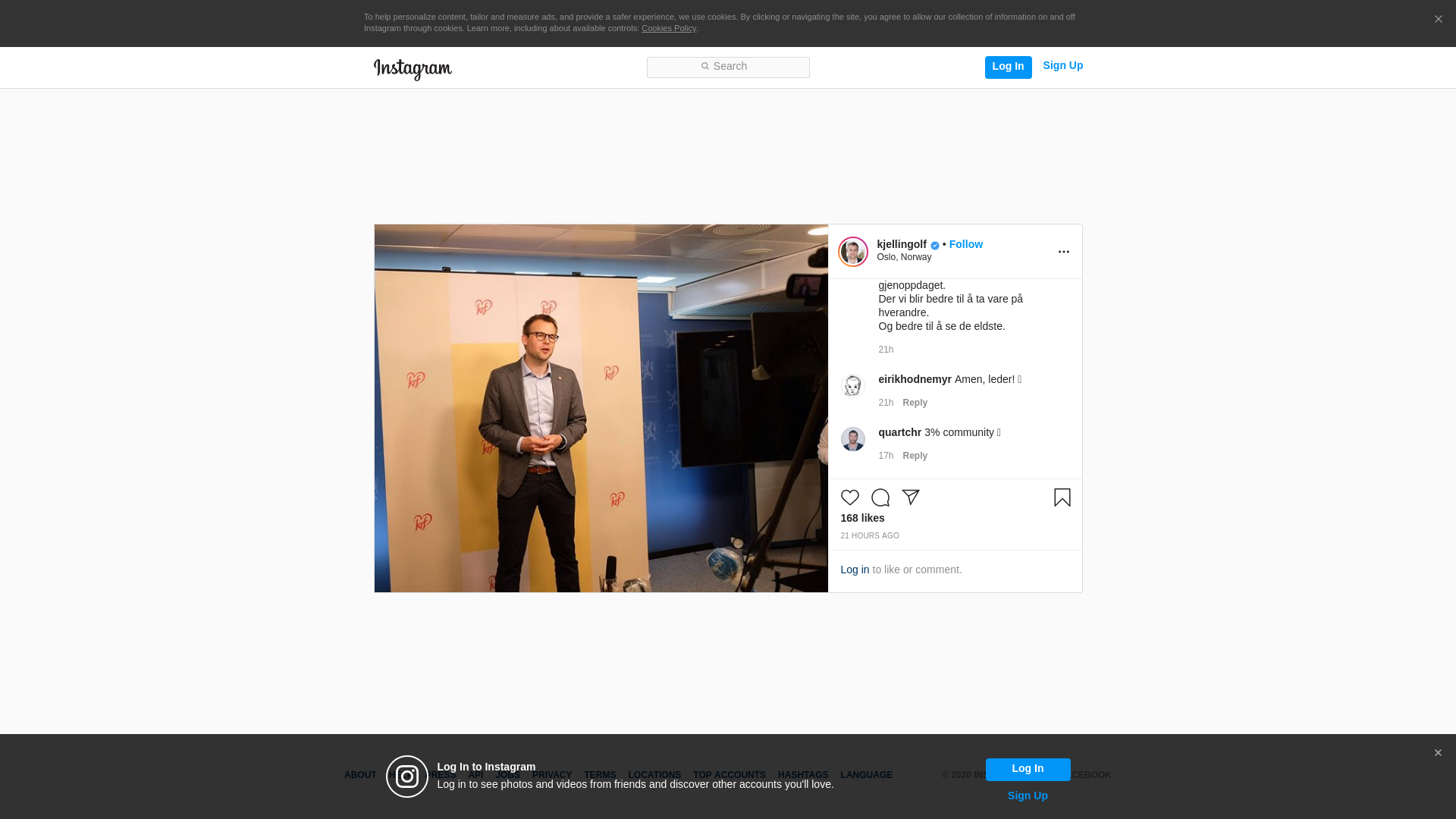
Task: Reply to eirikhodnemyr's comment
Action: tap(915, 403)
